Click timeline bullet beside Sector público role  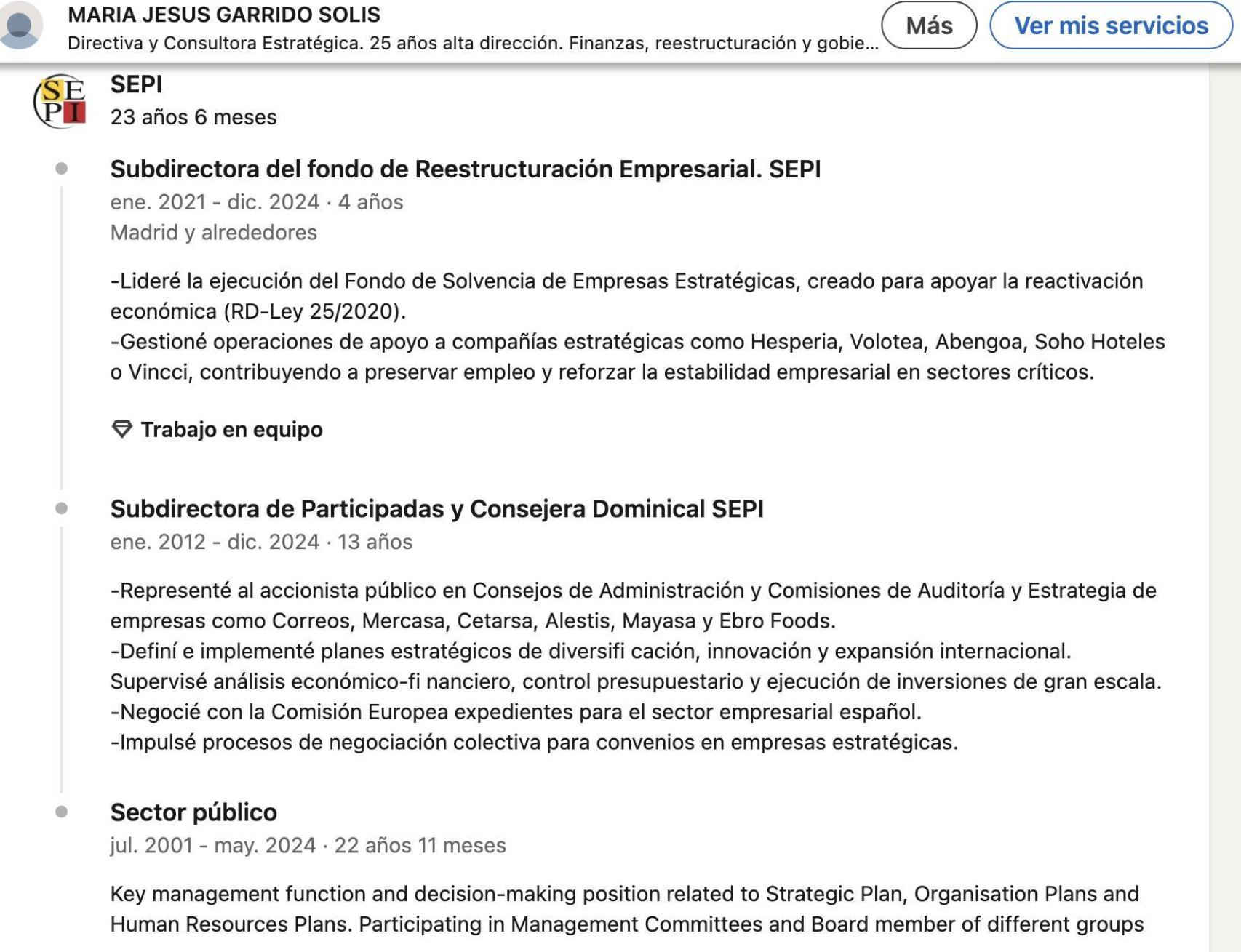(62, 812)
